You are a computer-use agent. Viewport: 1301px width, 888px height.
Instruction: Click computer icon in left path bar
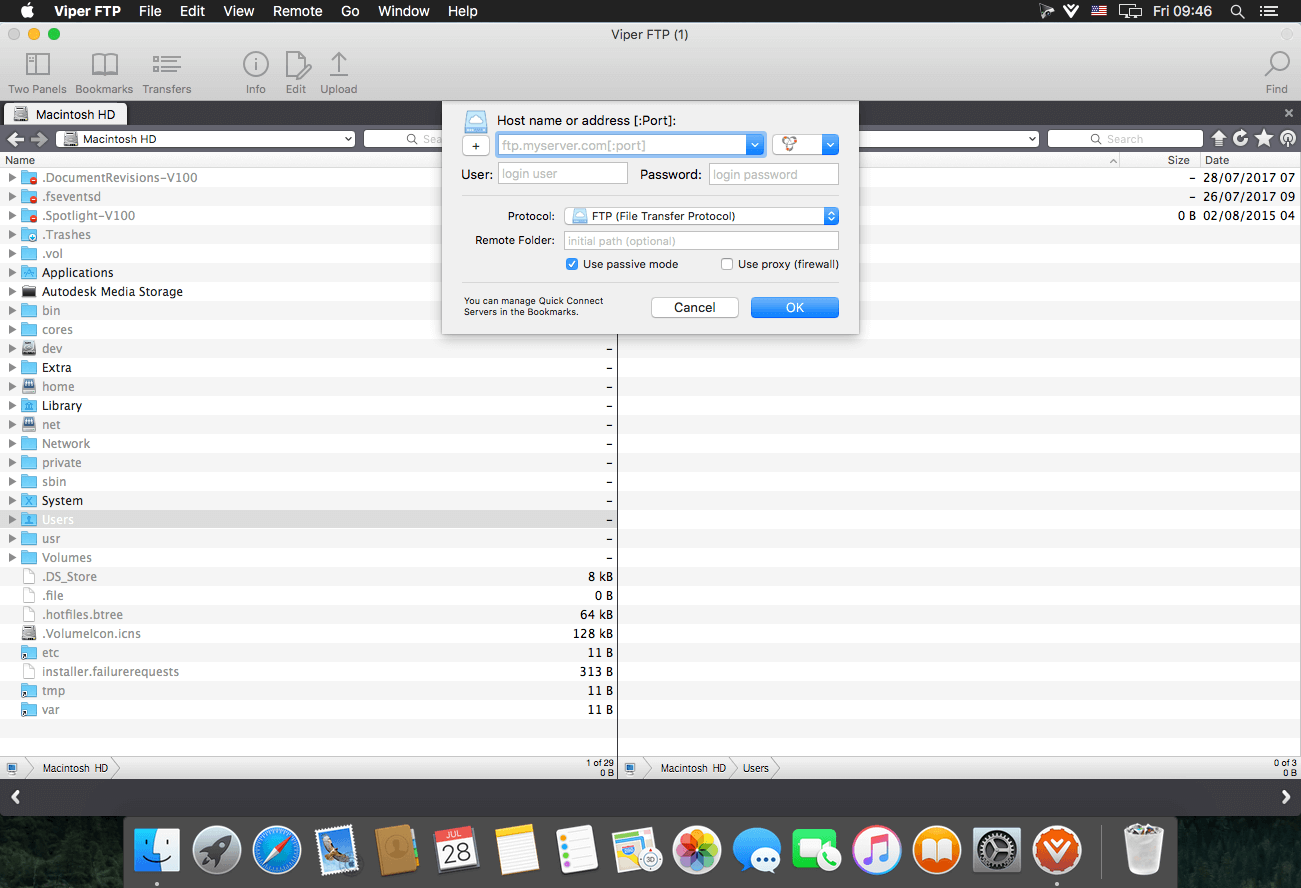tap(12, 768)
